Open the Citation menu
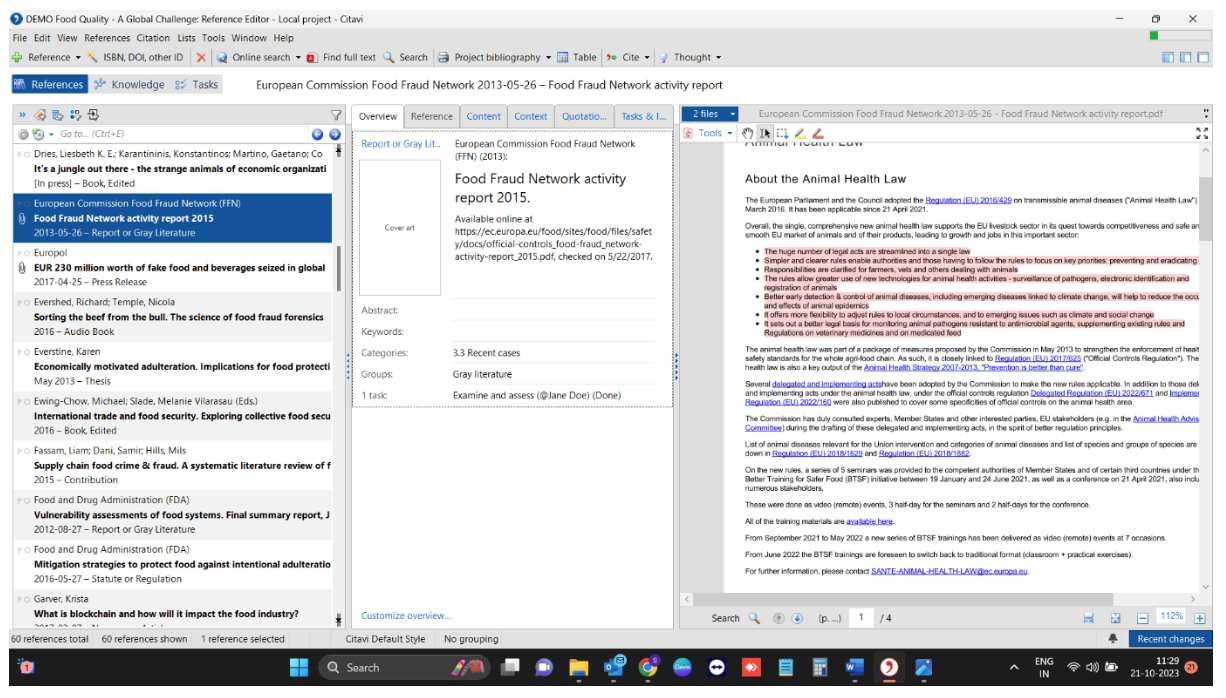Screen dimensions: 1226x698 153,38
